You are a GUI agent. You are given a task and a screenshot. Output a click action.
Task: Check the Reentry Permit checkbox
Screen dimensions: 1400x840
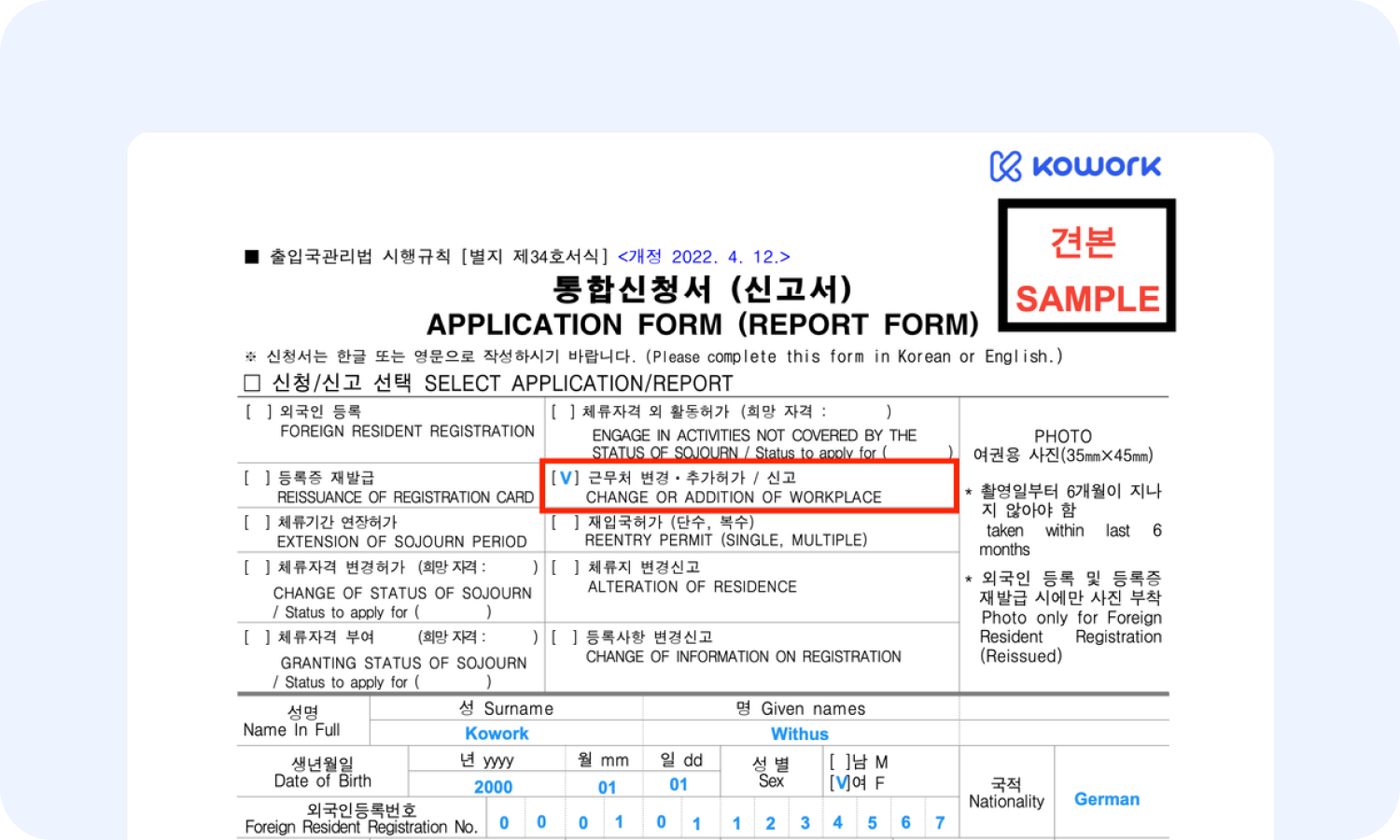pos(565,523)
